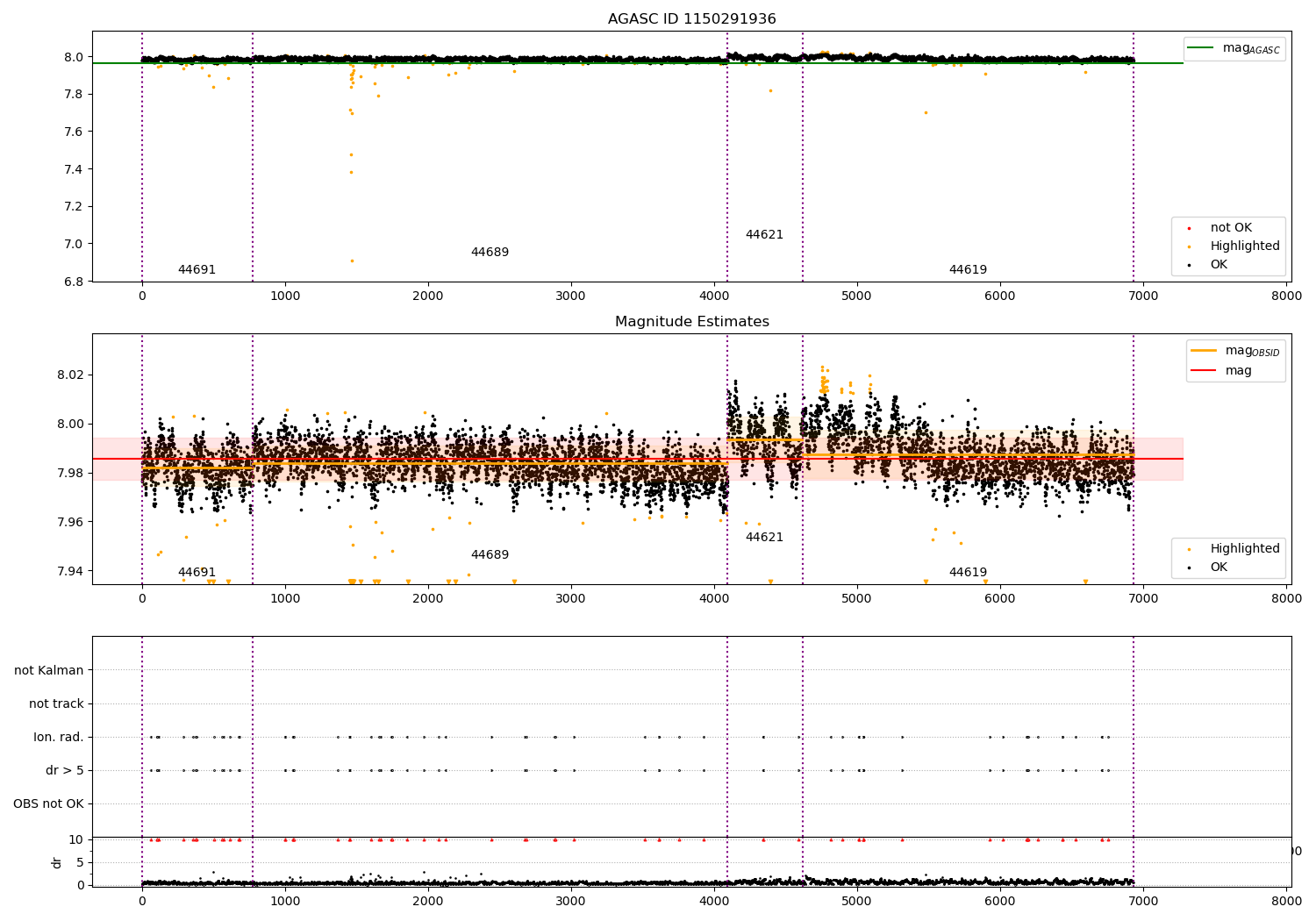Click x-axis tick 6000 under Magnitude Estimates plot

(1000, 598)
